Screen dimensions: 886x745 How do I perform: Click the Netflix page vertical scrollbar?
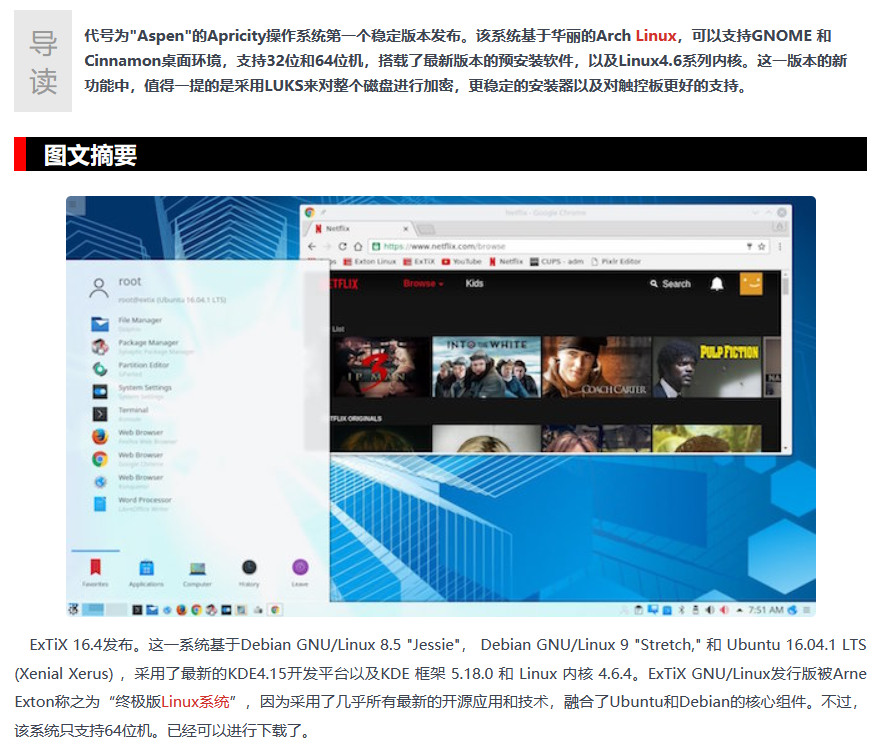(x=785, y=361)
